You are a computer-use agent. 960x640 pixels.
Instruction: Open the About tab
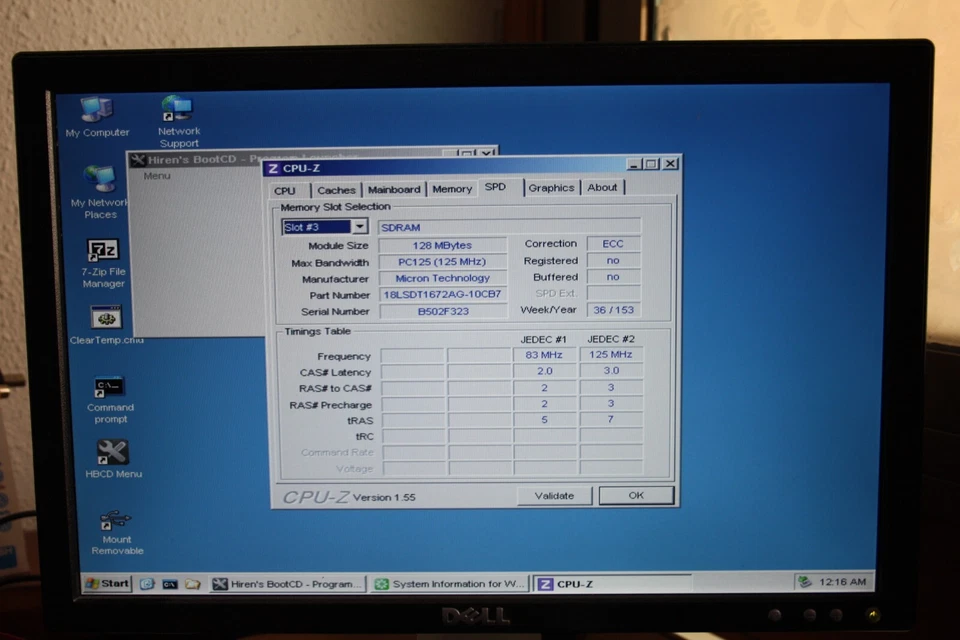point(602,187)
